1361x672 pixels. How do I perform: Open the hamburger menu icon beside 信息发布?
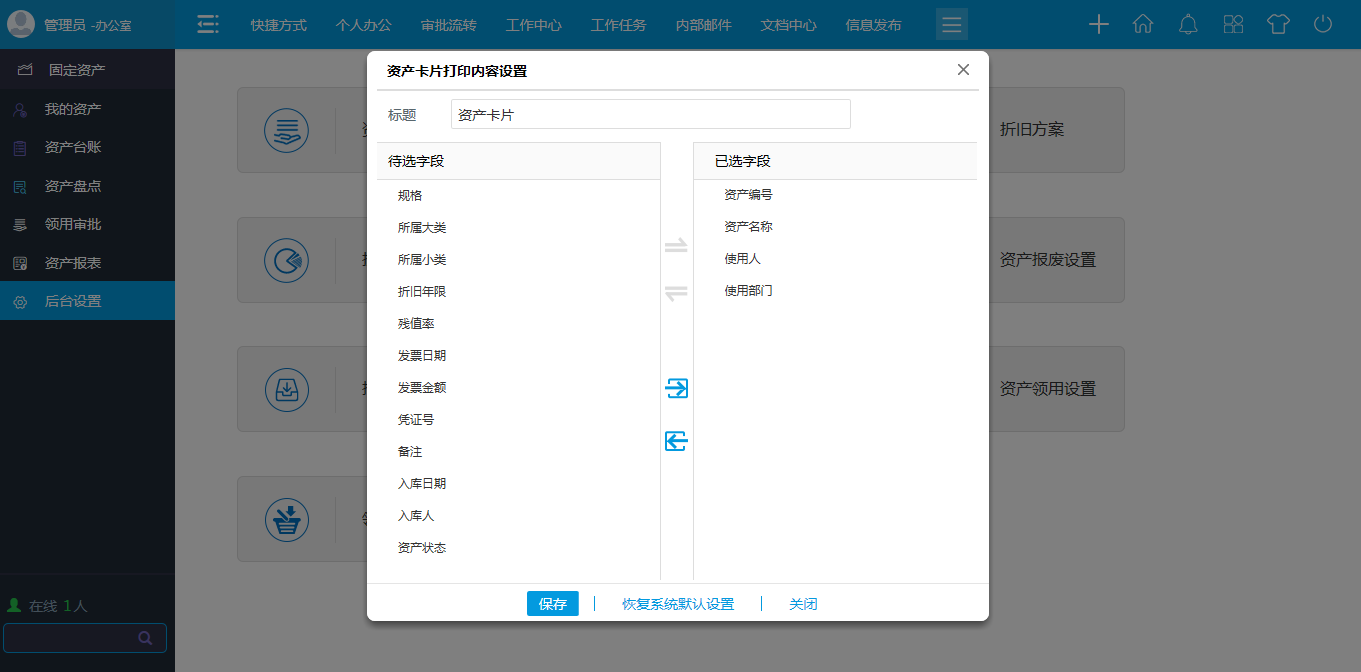[x=951, y=24]
